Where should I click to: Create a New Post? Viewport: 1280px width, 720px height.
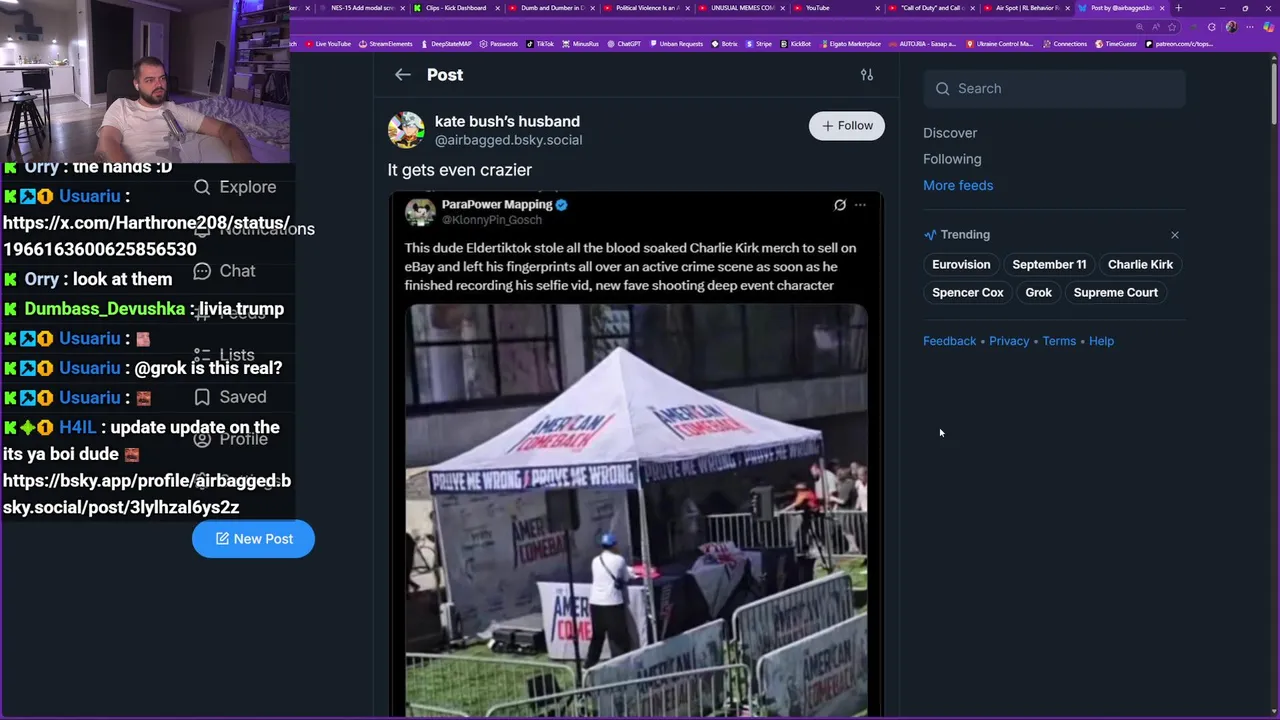click(253, 539)
